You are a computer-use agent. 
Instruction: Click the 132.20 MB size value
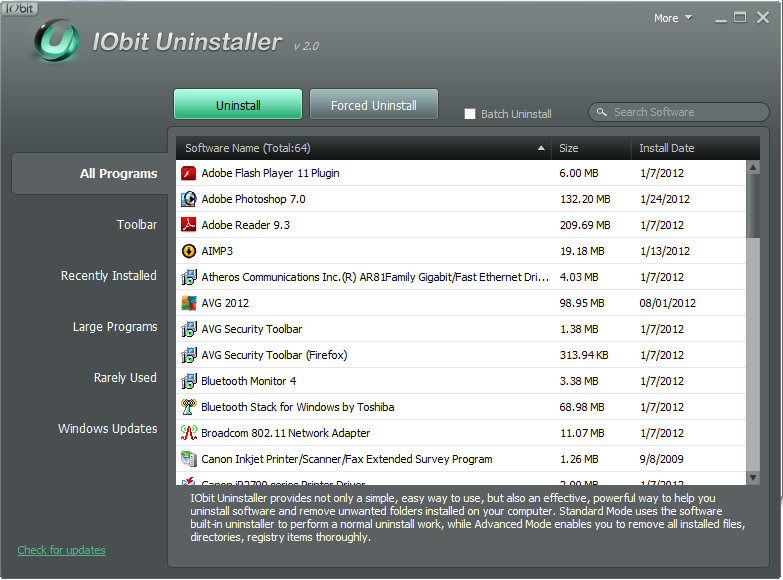tap(585, 199)
